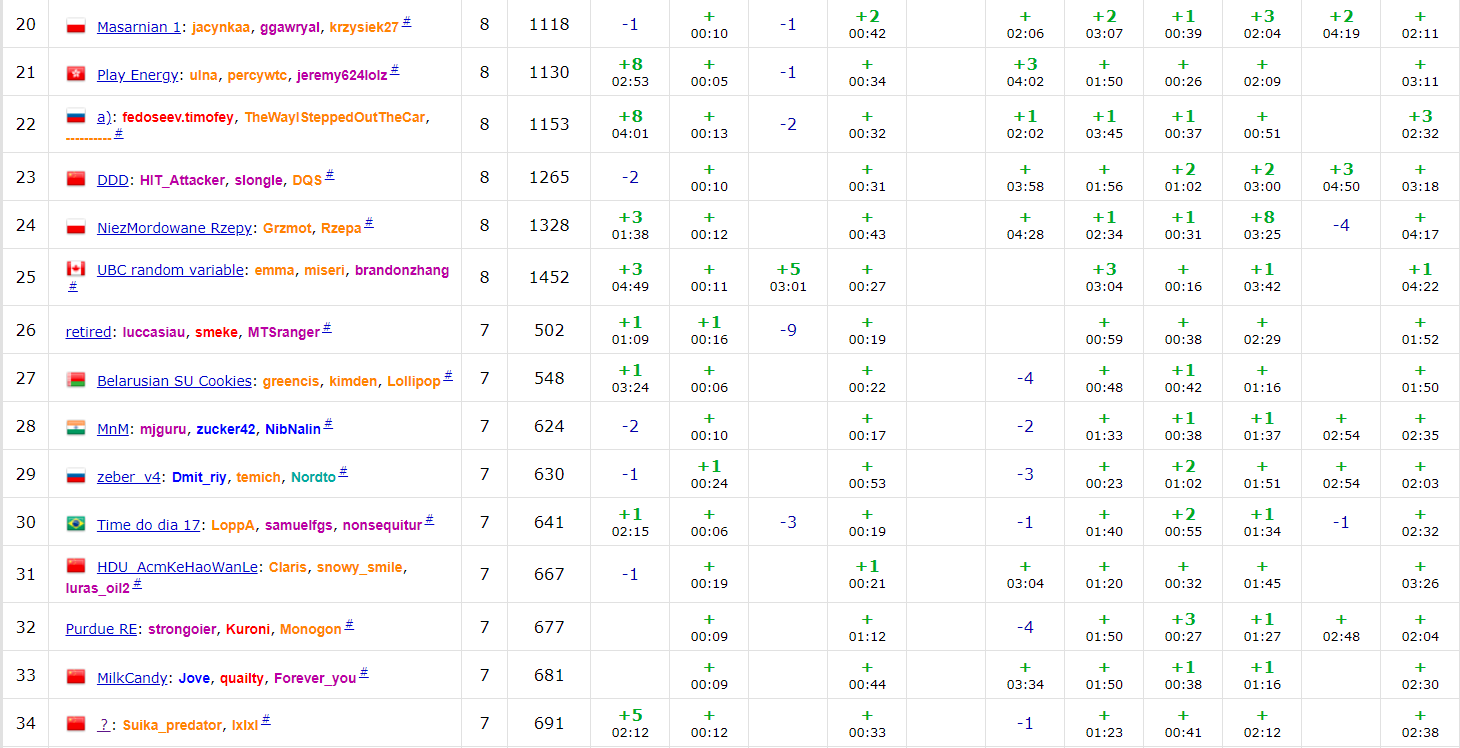Click the Chinese flag next to MilkCandy

pos(76,677)
